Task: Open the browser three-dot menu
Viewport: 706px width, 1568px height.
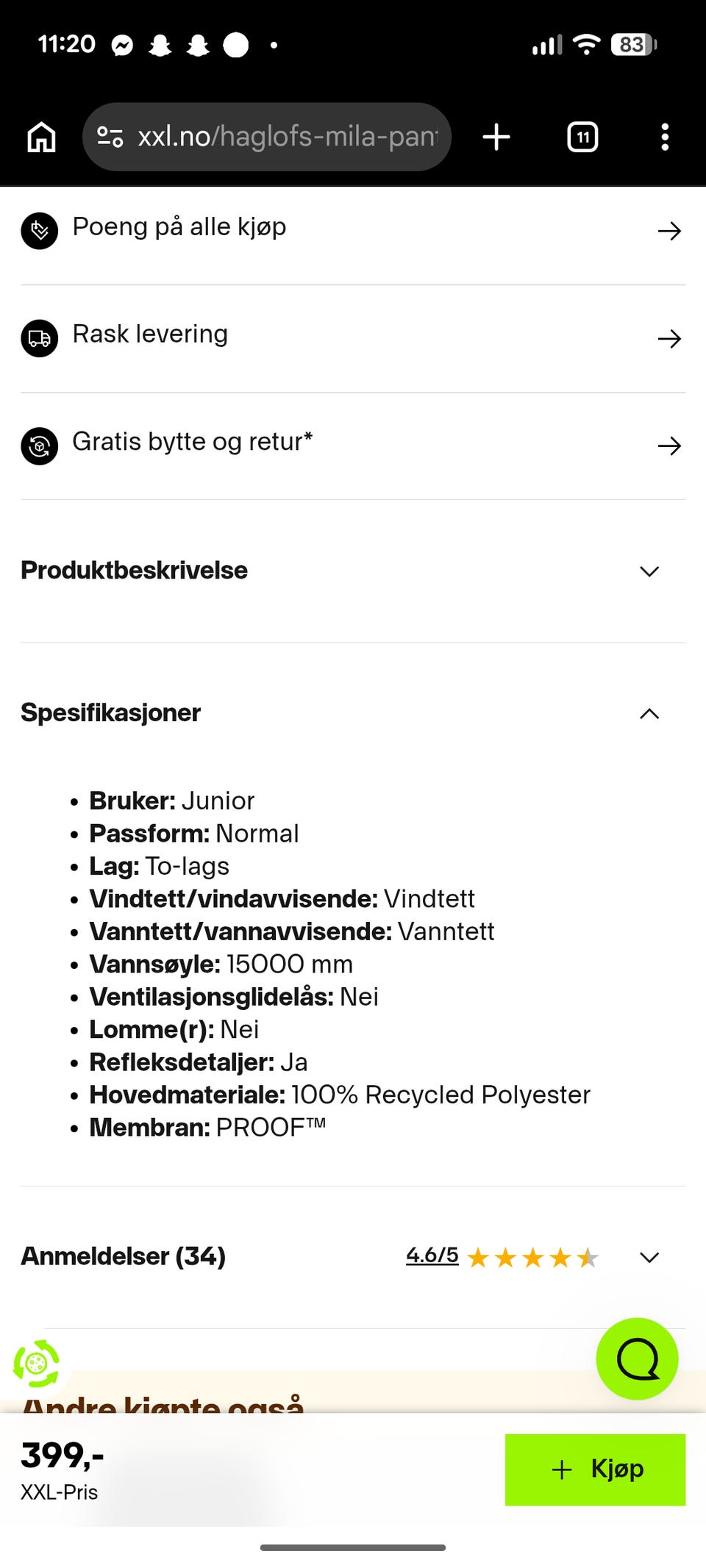Action: click(x=665, y=137)
